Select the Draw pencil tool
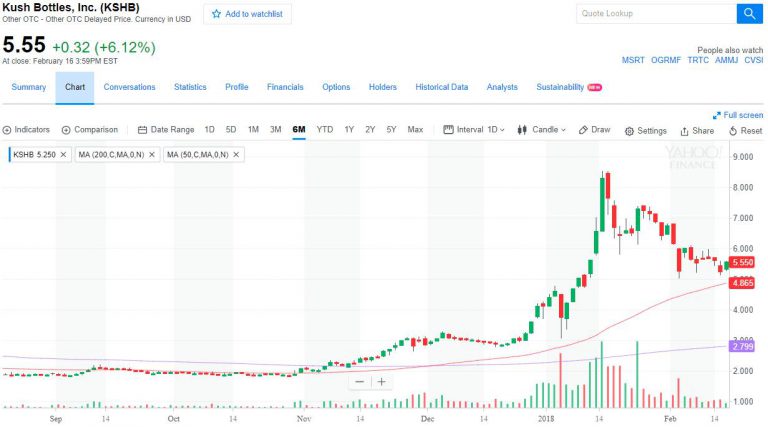768x427 pixels. (x=594, y=130)
